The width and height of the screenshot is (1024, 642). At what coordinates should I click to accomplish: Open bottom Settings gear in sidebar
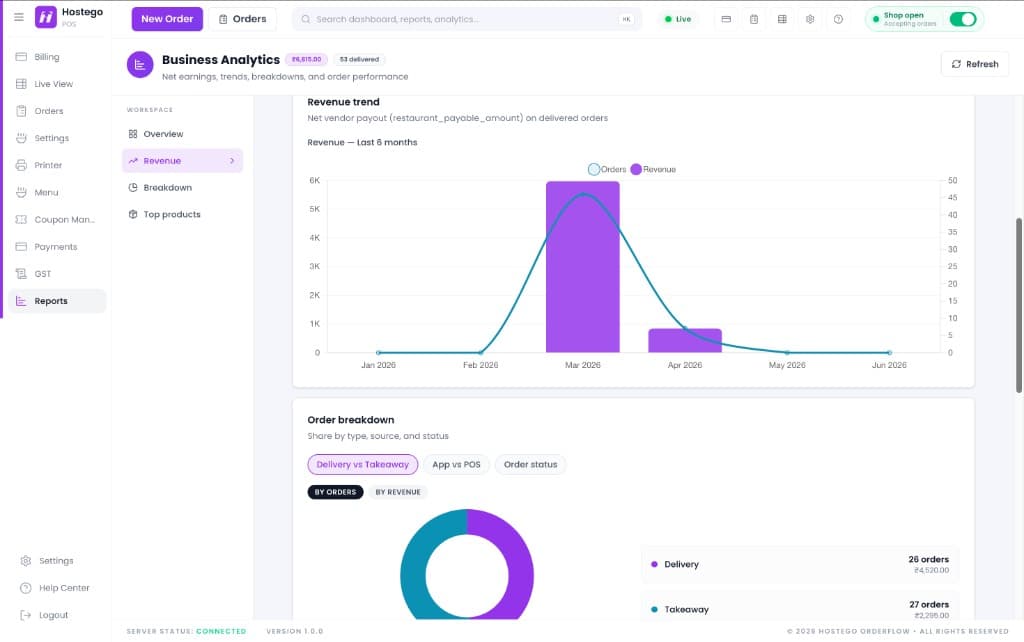click(47, 560)
